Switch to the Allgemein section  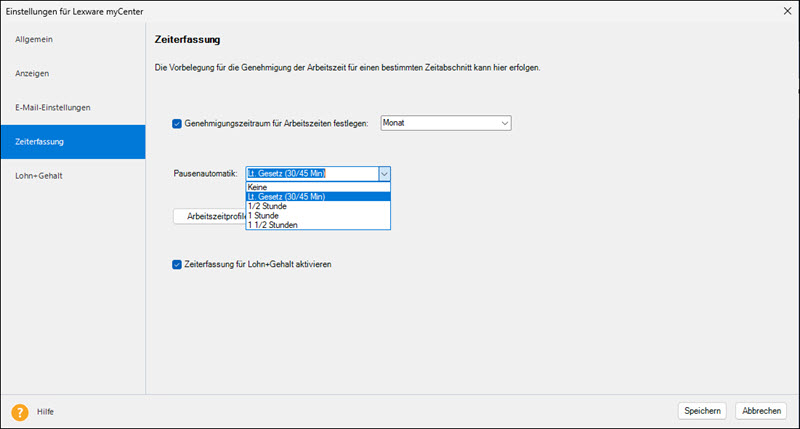coord(73,39)
